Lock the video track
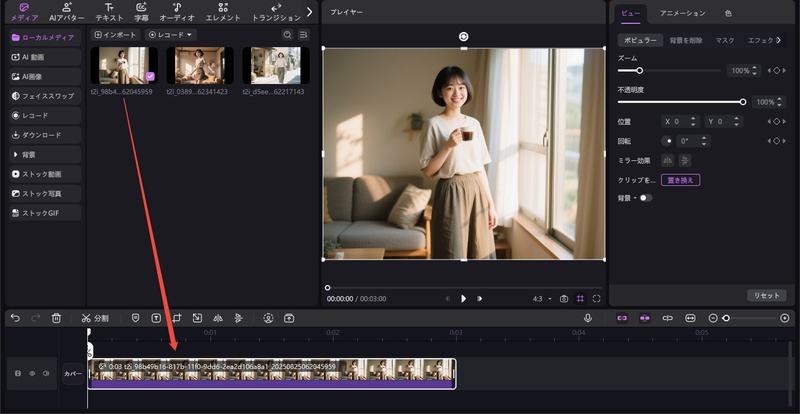 pos(18,374)
